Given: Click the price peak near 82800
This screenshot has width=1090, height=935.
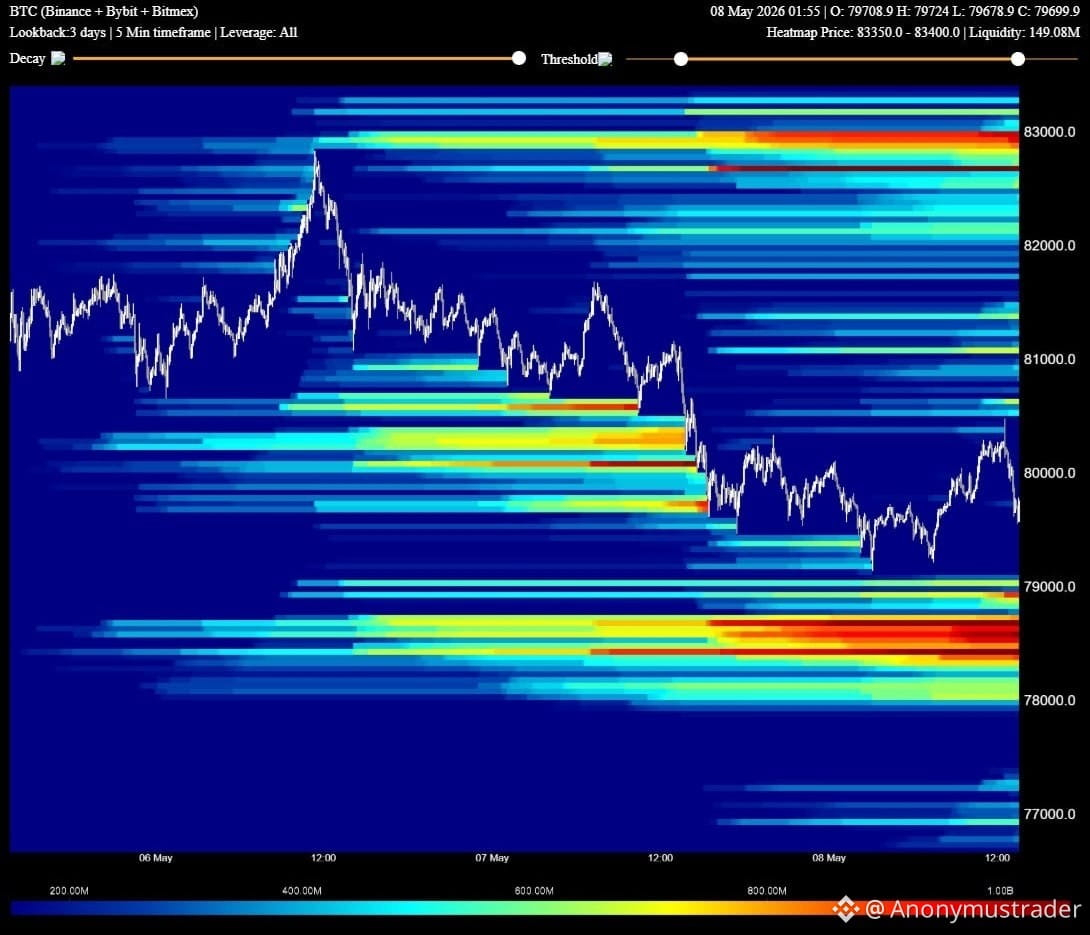Looking at the screenshot, I should tap(316, 154).
